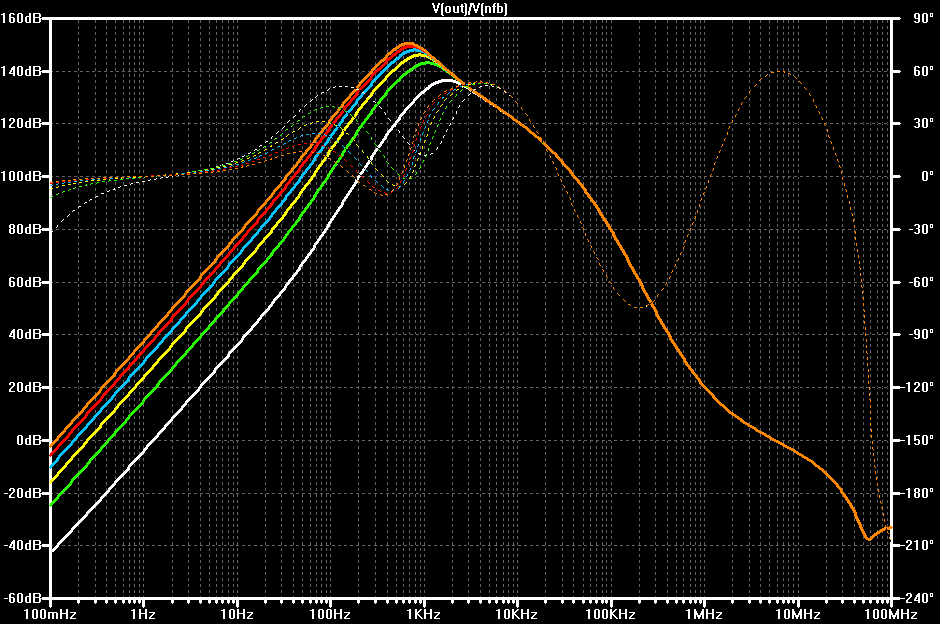Viewport: 940px width, 624px height.
Task: Click the 1Hz frequency axis label
Action: pyautogui.click(x=143, y=614)
